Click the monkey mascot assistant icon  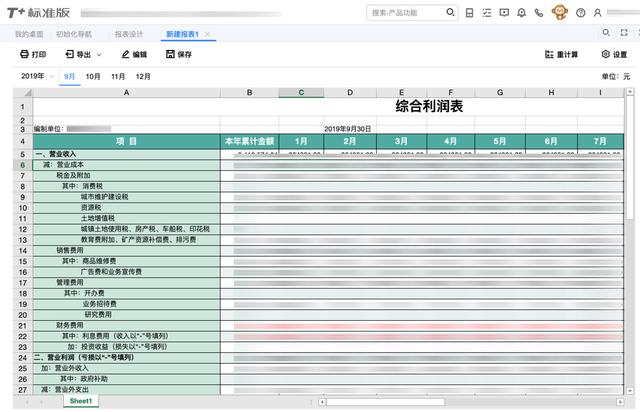560,12
